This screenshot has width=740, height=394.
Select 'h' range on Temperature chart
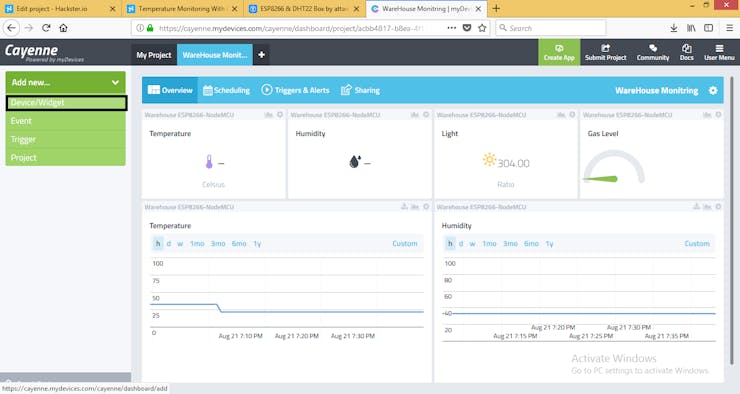158,243
